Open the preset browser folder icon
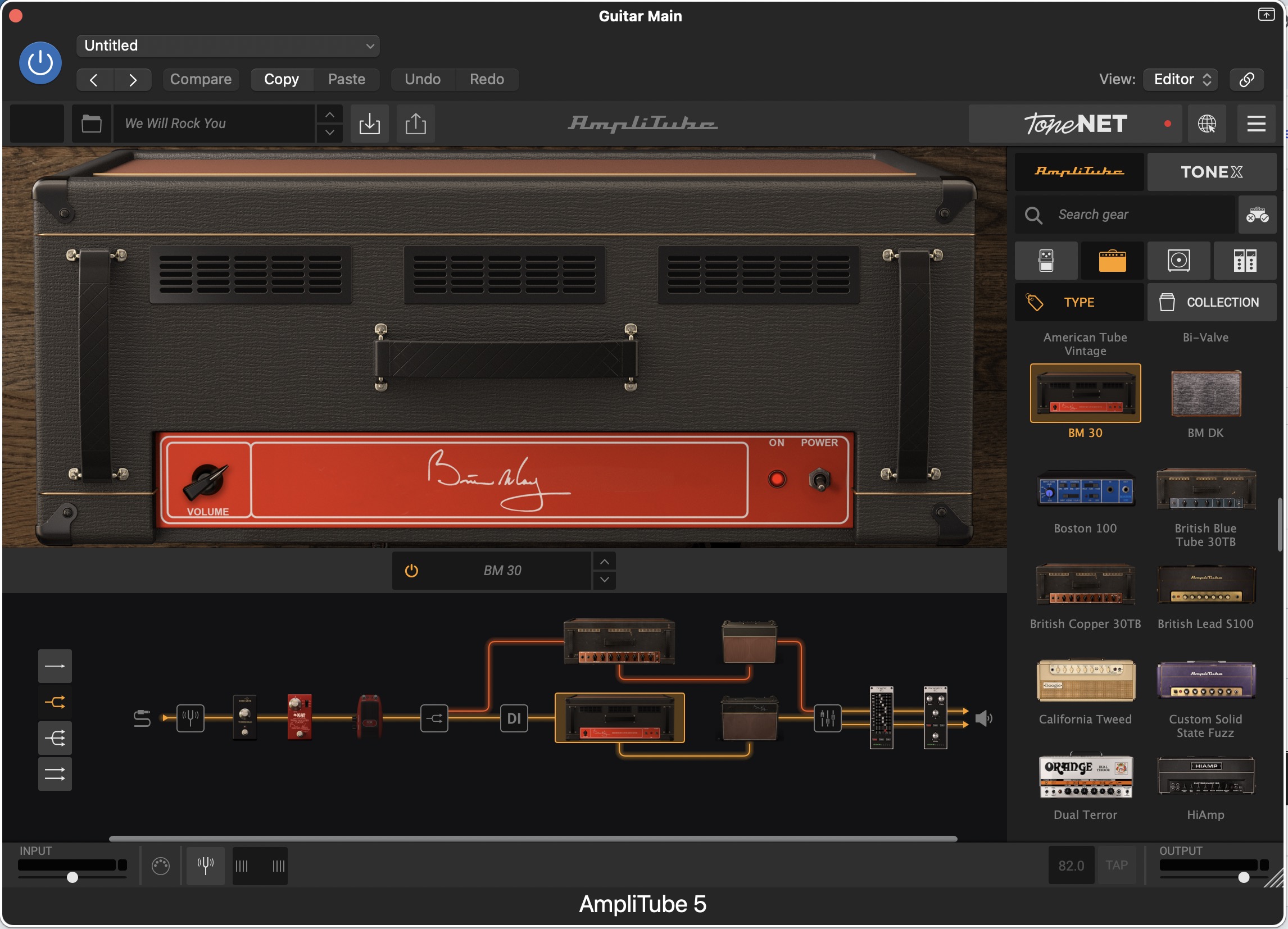 (91, 123)
